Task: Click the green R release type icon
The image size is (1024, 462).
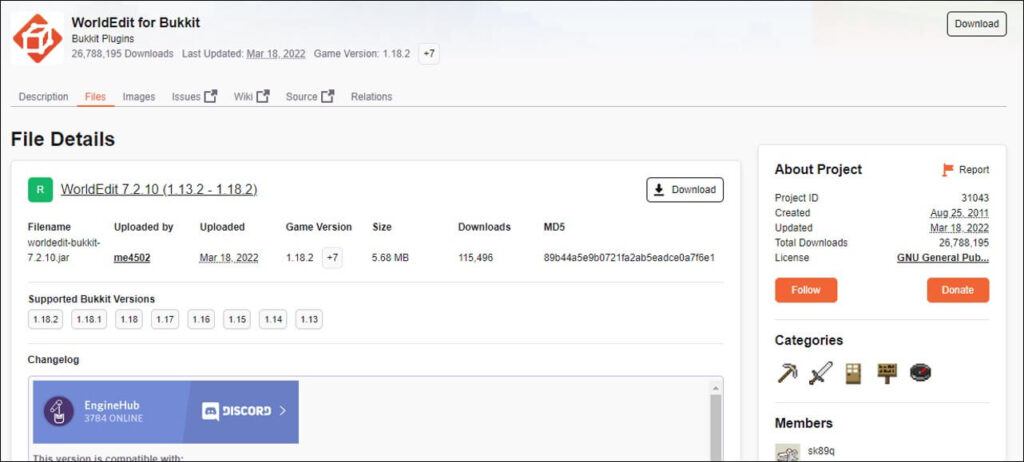Action: 40,190
